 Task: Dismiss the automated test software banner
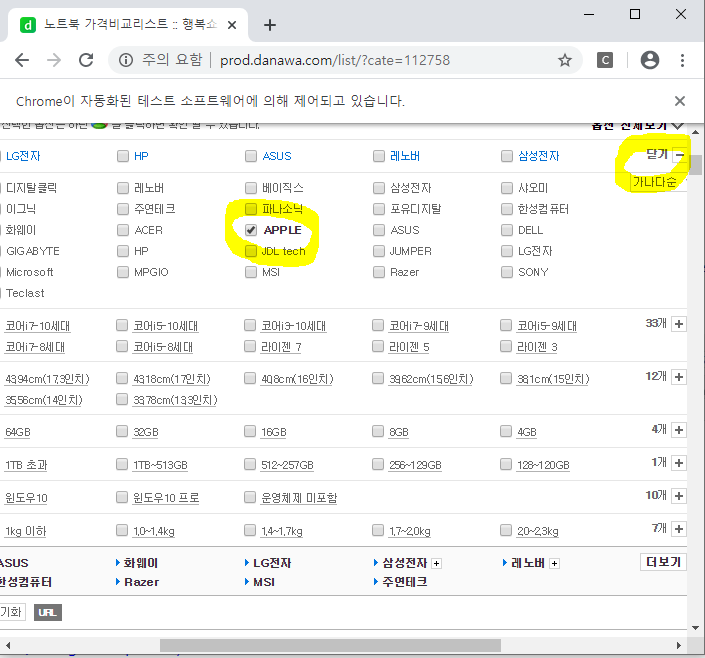coord(680,101)
